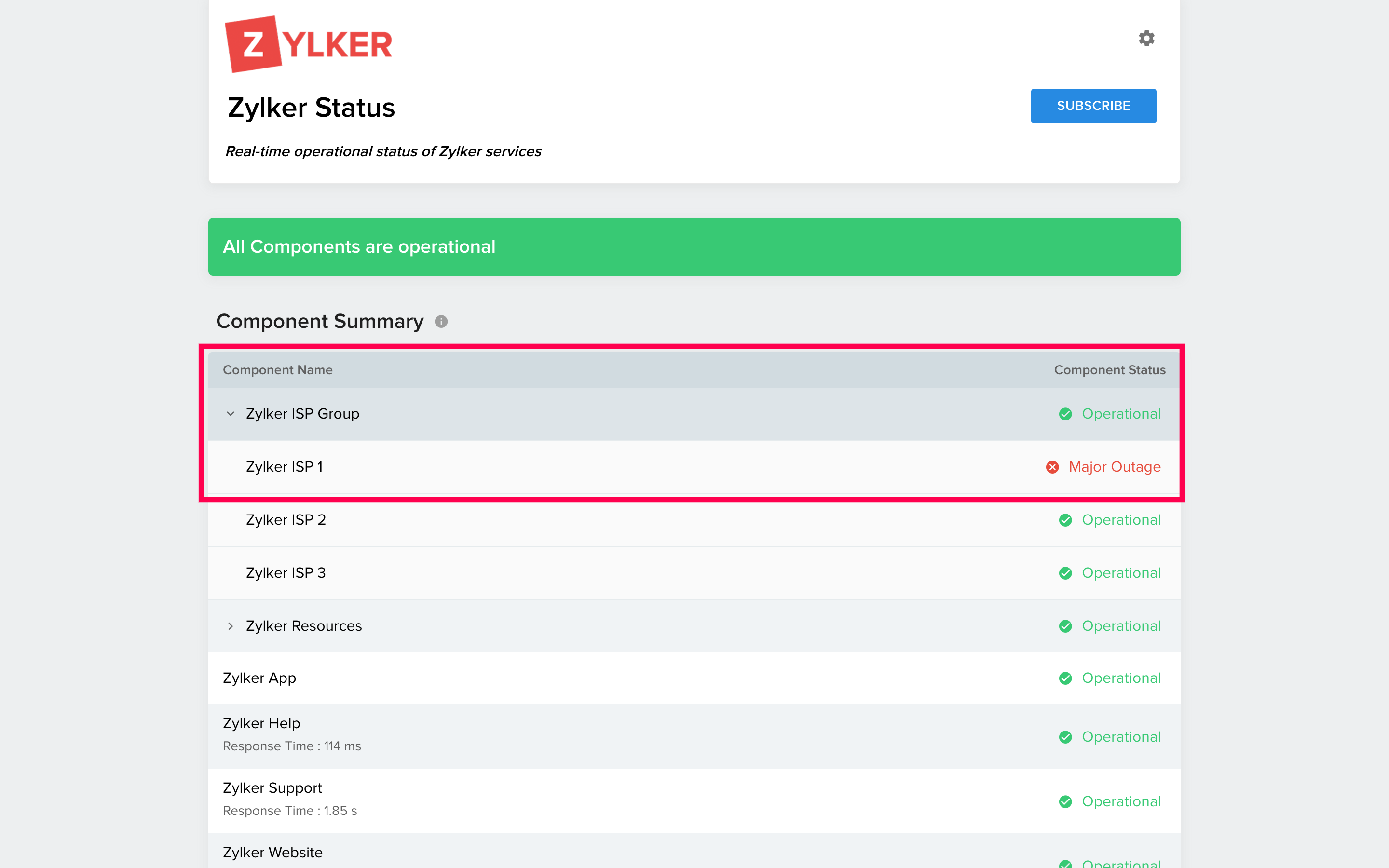Click Operational status text for Zylker Resources
The width and height of the screenshot is (1389, 868).
[x=1121, y=626]
